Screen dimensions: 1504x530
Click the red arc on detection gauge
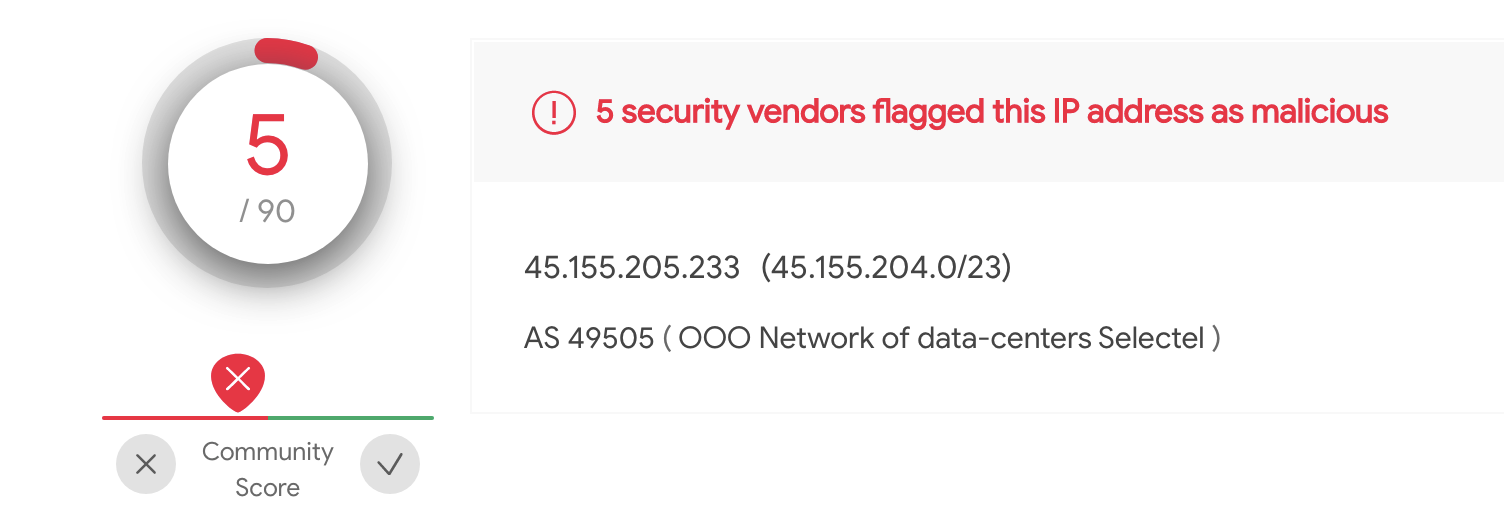tap(287, 54)
